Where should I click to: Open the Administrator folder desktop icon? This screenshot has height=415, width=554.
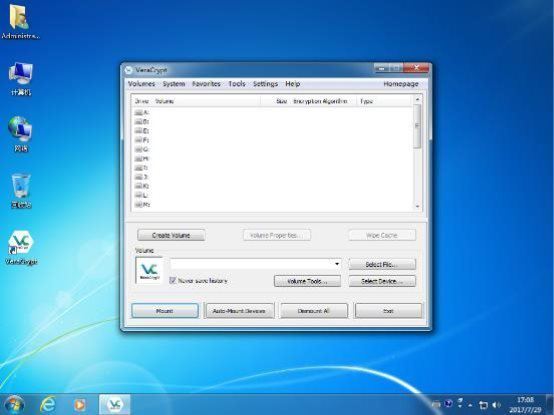pyautogui.click(x=20, y=21)
